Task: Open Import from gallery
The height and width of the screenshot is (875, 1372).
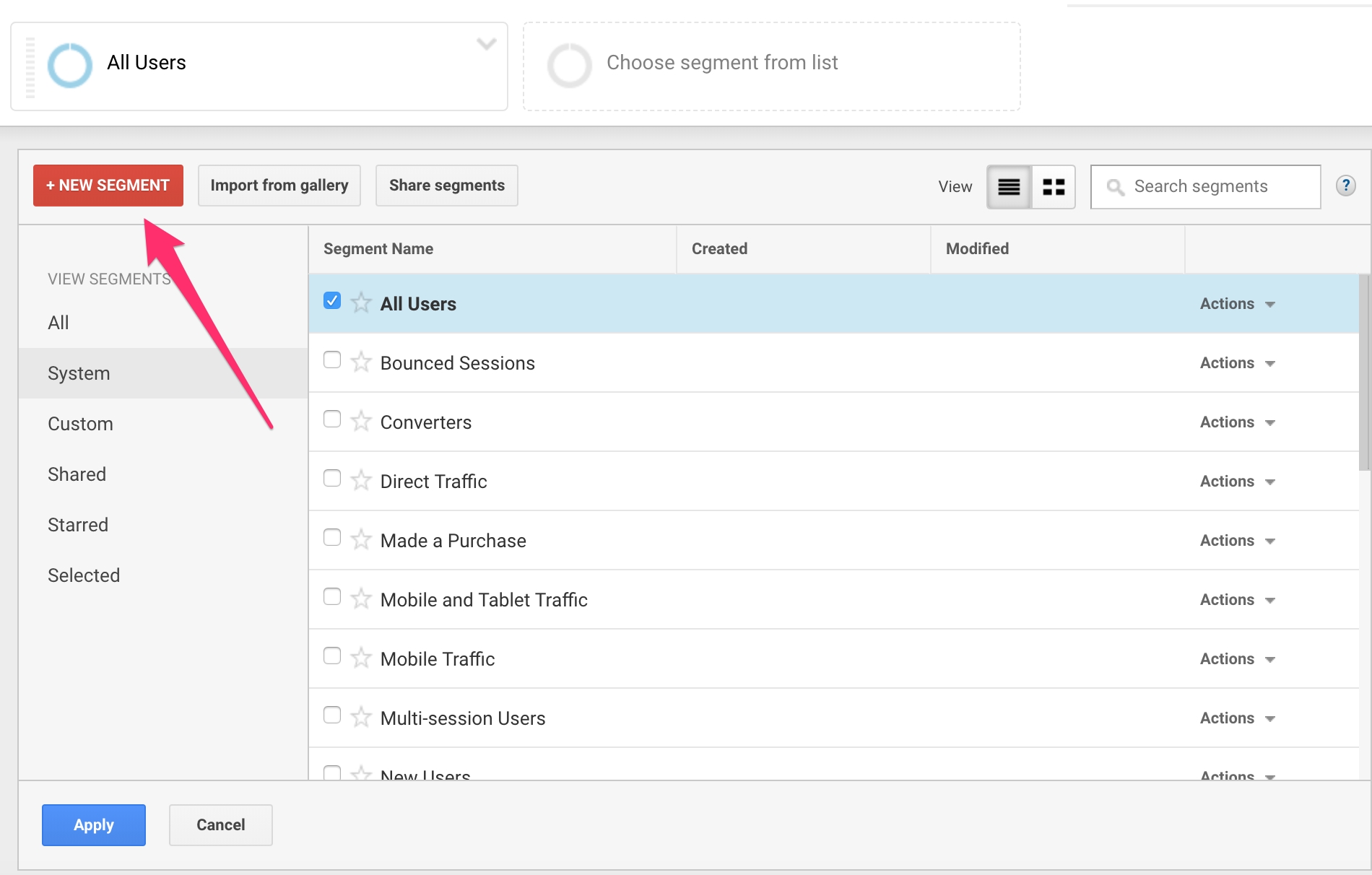Action: tap(279, 185)
